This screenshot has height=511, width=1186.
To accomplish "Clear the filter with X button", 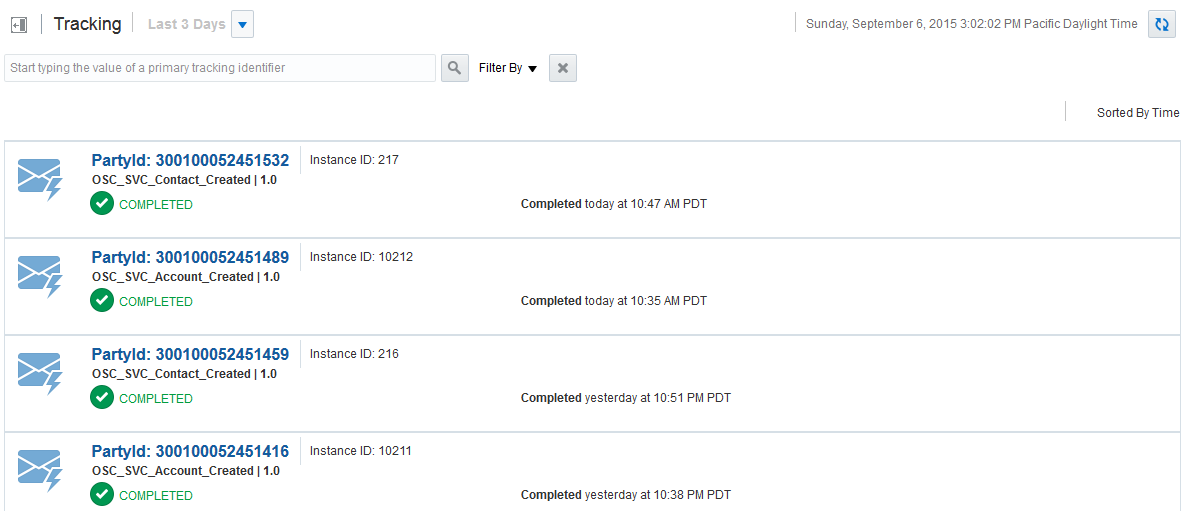I will (x=563, y=68).
